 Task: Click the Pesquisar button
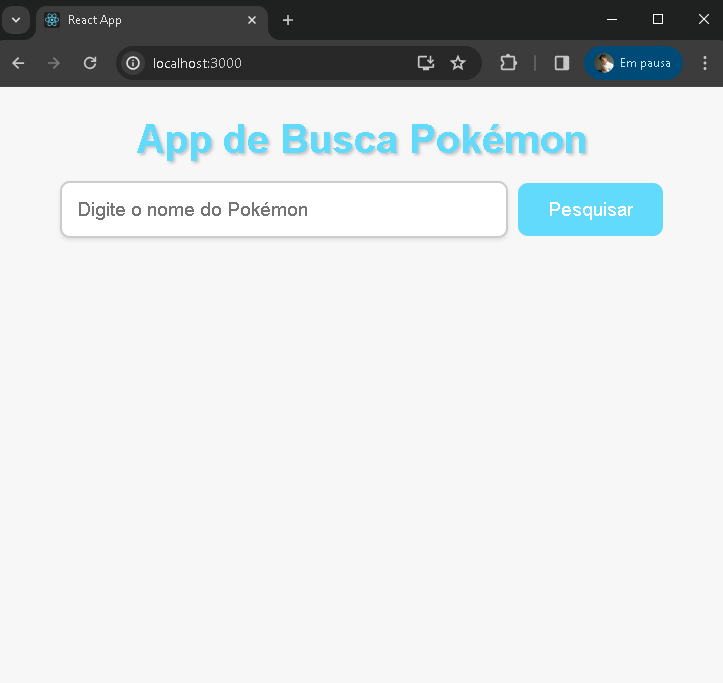(x=590, y=209)
